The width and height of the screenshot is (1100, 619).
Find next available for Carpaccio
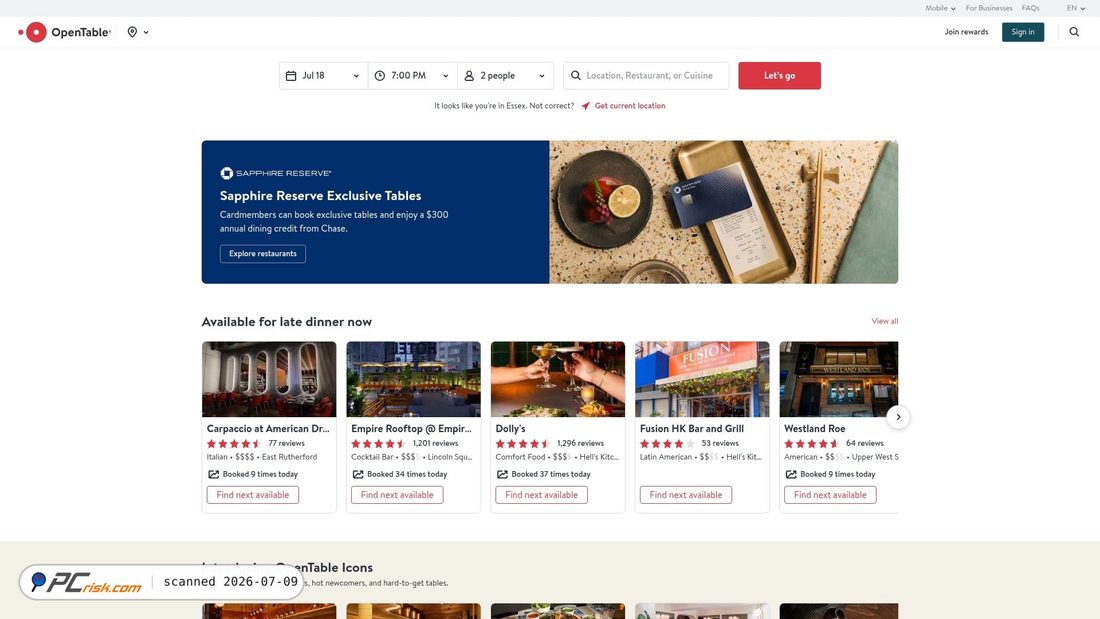click(x=253, y=495)
